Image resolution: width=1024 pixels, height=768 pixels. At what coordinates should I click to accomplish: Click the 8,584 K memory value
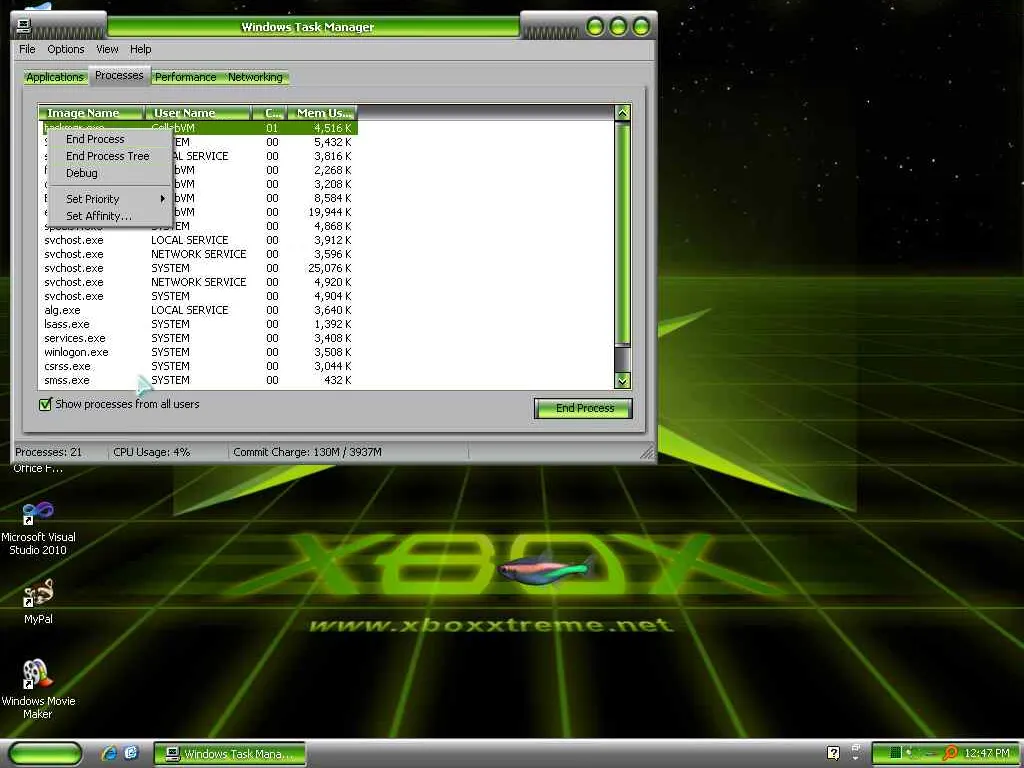[x=332, y=198]
